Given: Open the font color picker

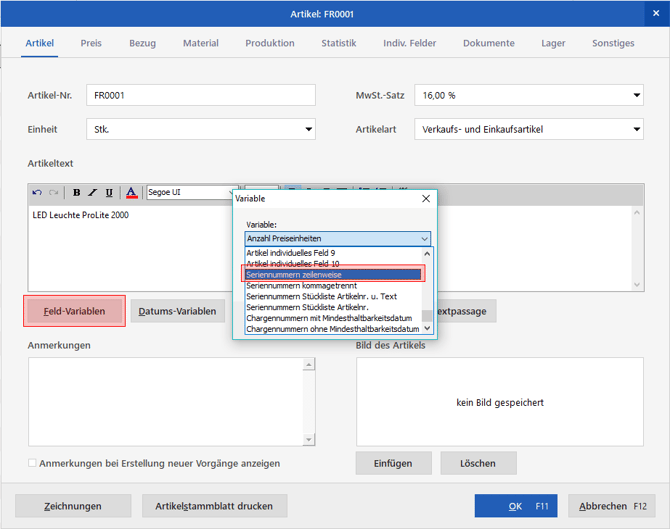Looking at the screenshot, I should [132, 192].
